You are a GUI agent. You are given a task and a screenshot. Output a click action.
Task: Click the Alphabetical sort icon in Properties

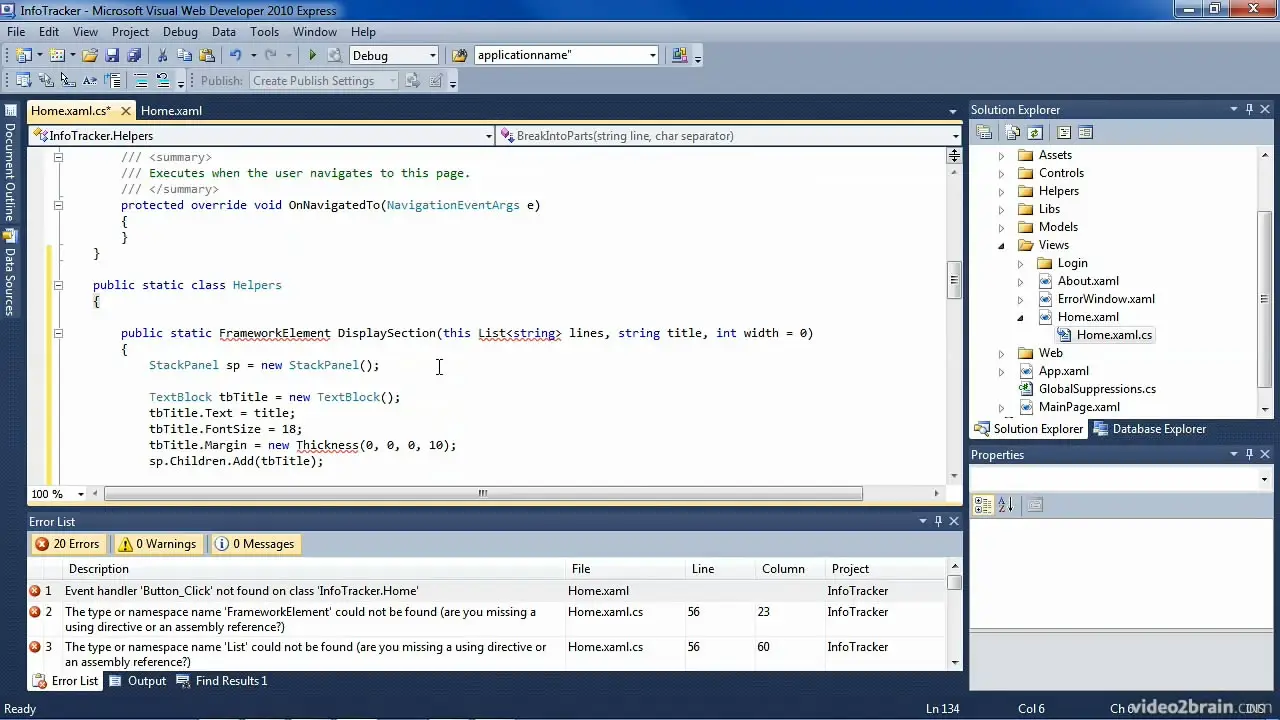coord(1005,505)
